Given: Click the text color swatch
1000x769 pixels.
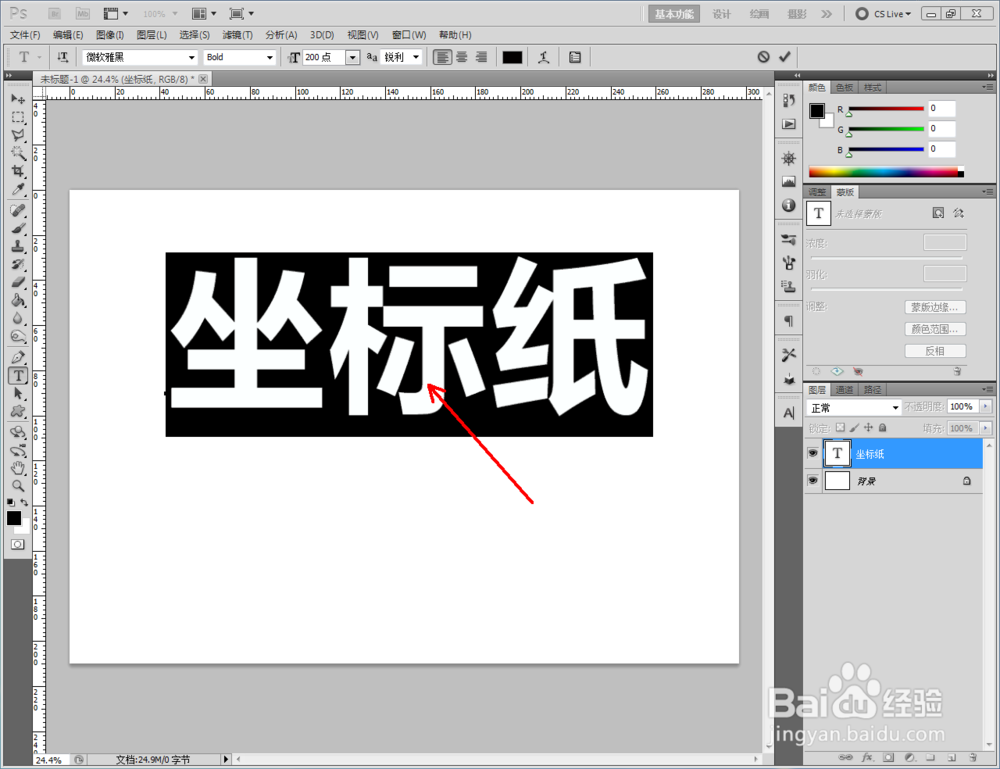Looking at the screenshot, I should point(512,57).
